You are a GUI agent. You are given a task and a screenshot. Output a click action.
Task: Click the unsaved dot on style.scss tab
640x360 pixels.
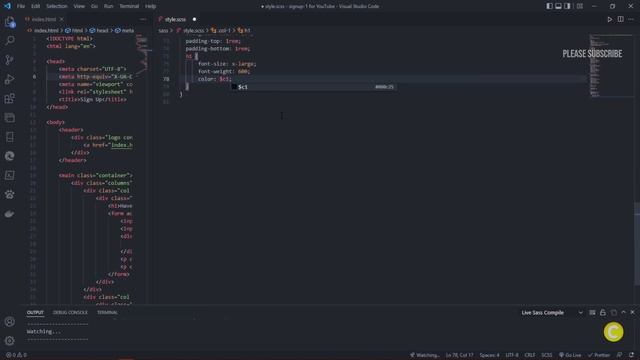[x=194, y=19]
